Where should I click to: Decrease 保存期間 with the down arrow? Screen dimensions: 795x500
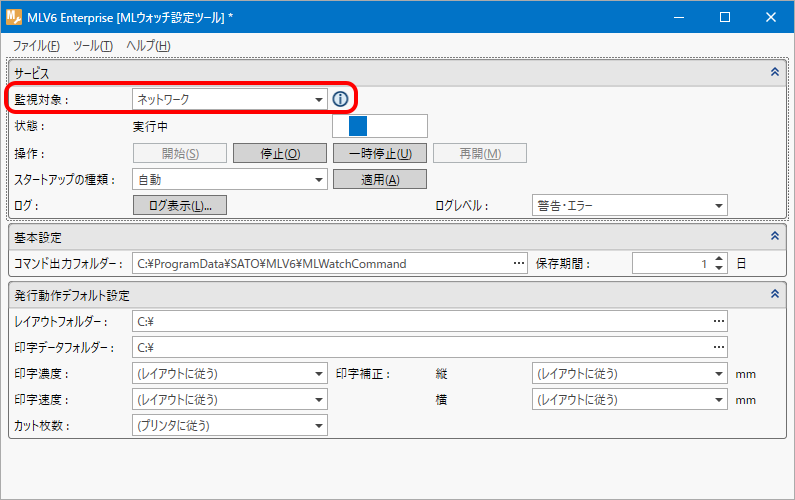click(x=719, y=268)
